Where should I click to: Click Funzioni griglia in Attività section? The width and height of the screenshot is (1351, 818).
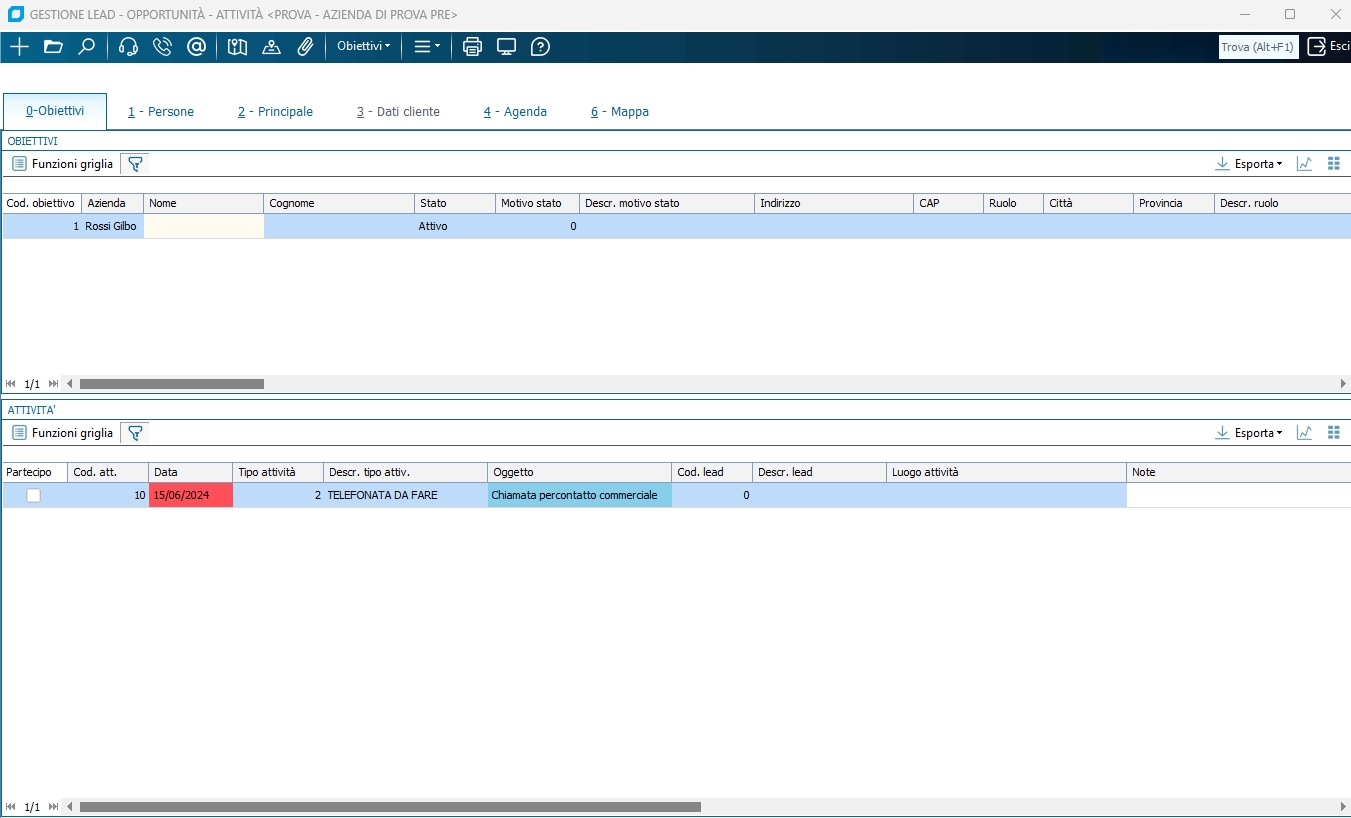(x=62, y=433)
